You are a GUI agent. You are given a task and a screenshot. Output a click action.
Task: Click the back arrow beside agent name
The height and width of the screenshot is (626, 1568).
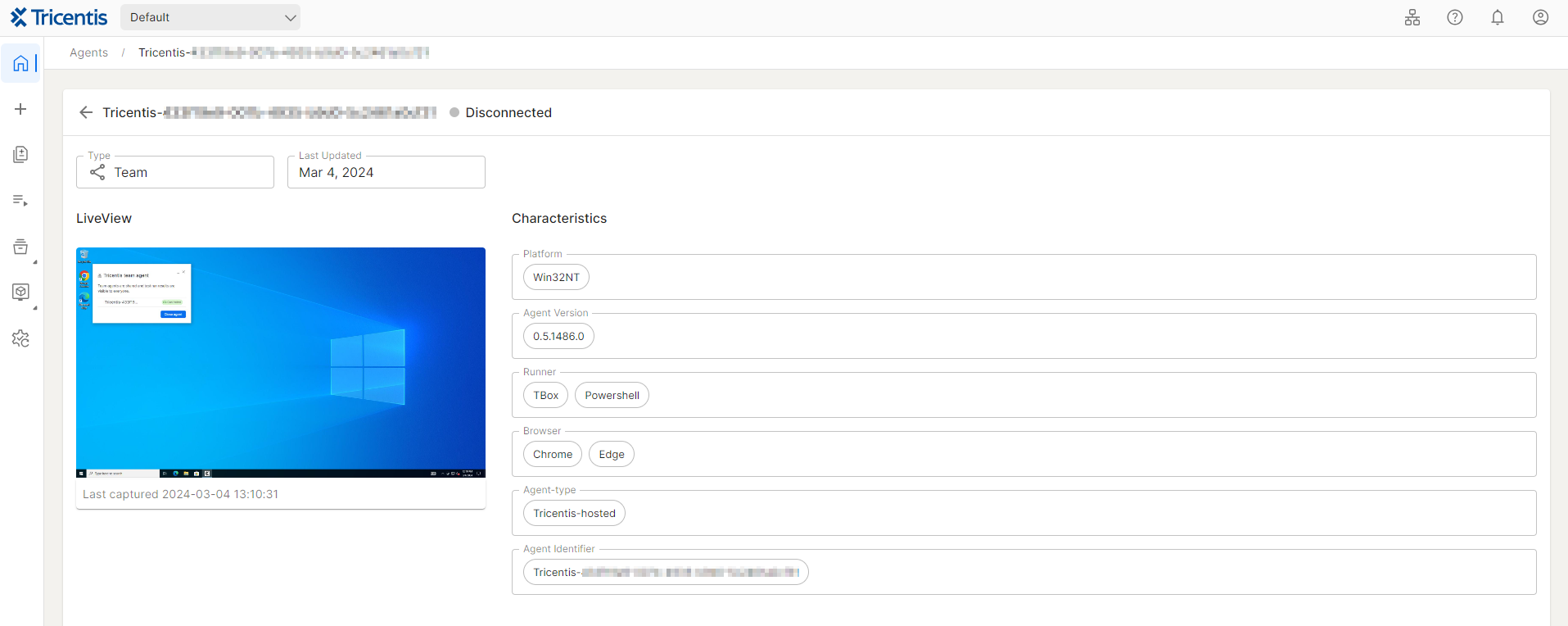pyautogui.click(x=86, y=112)
